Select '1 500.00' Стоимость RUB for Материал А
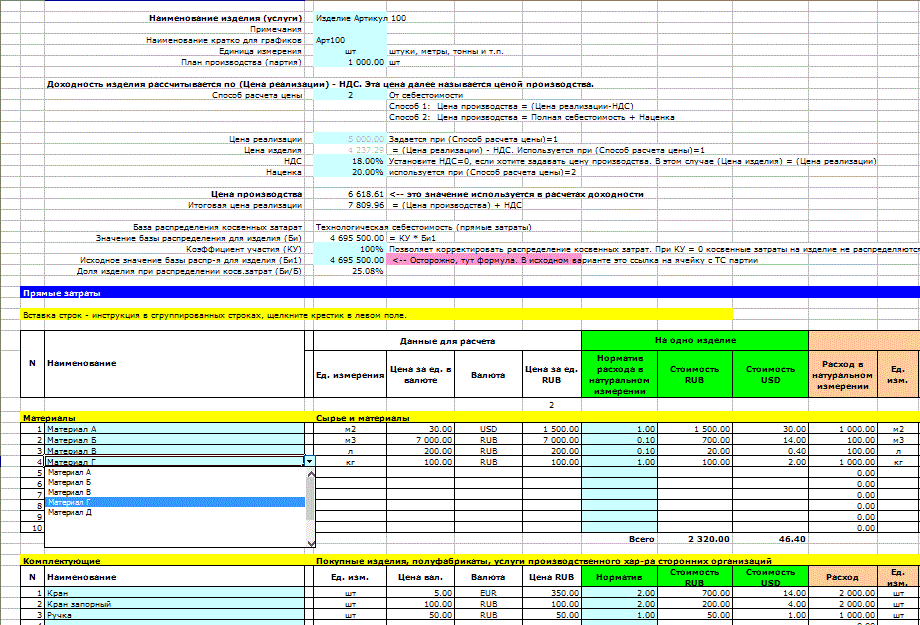920x625 pixels. tap(695, 429)
